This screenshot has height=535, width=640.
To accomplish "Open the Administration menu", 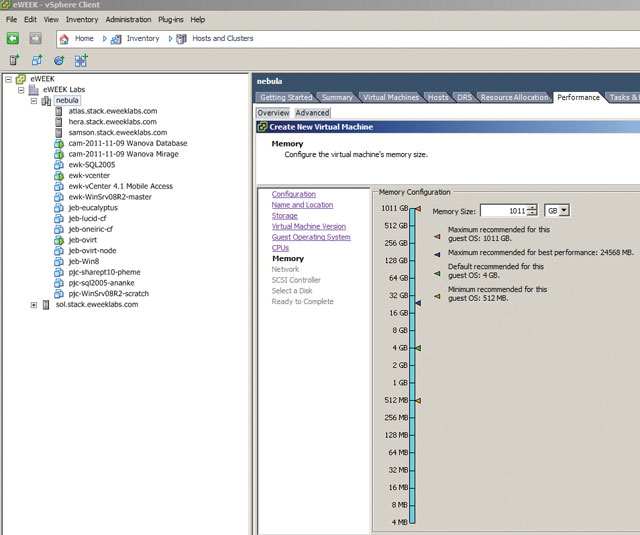I will [128, 19].
